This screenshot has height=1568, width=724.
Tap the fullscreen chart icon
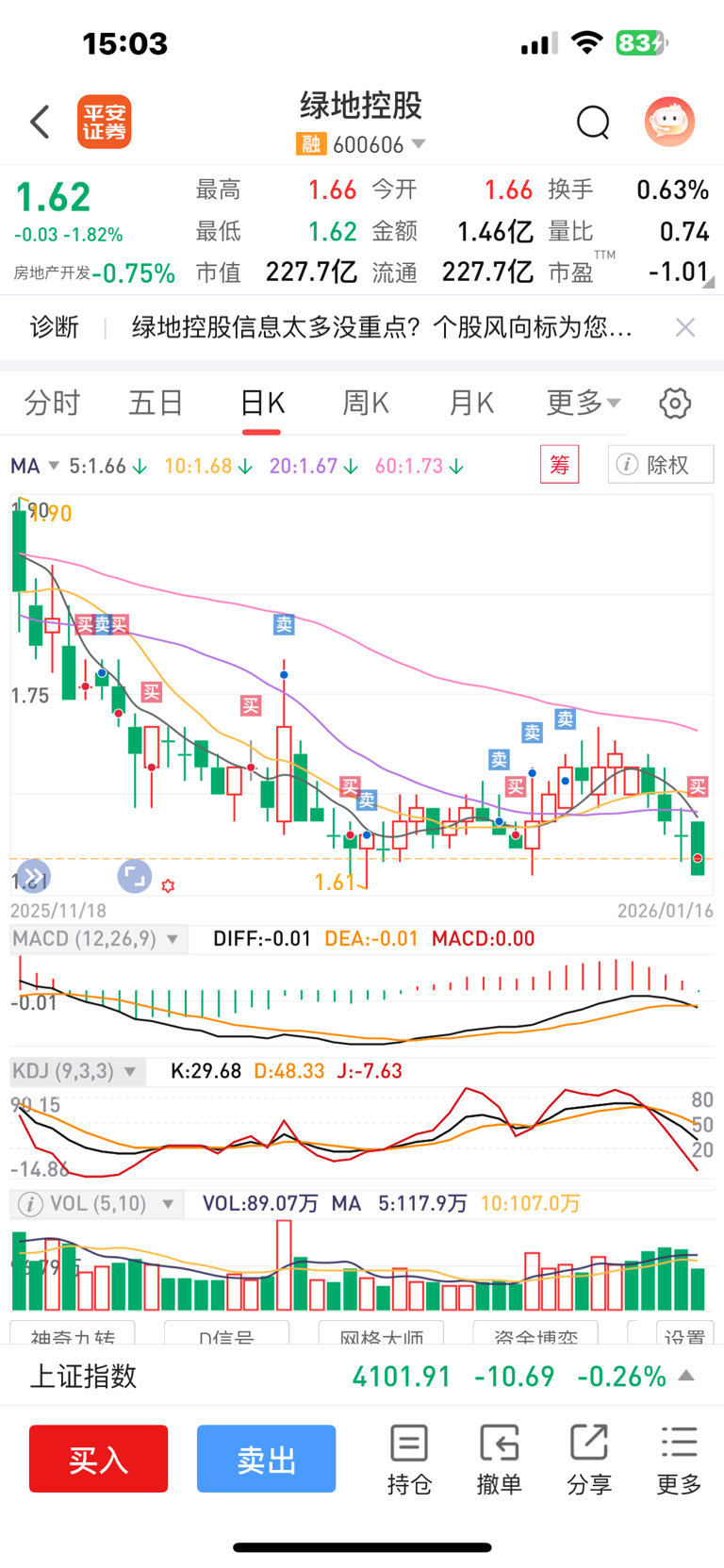pos(135,876)
